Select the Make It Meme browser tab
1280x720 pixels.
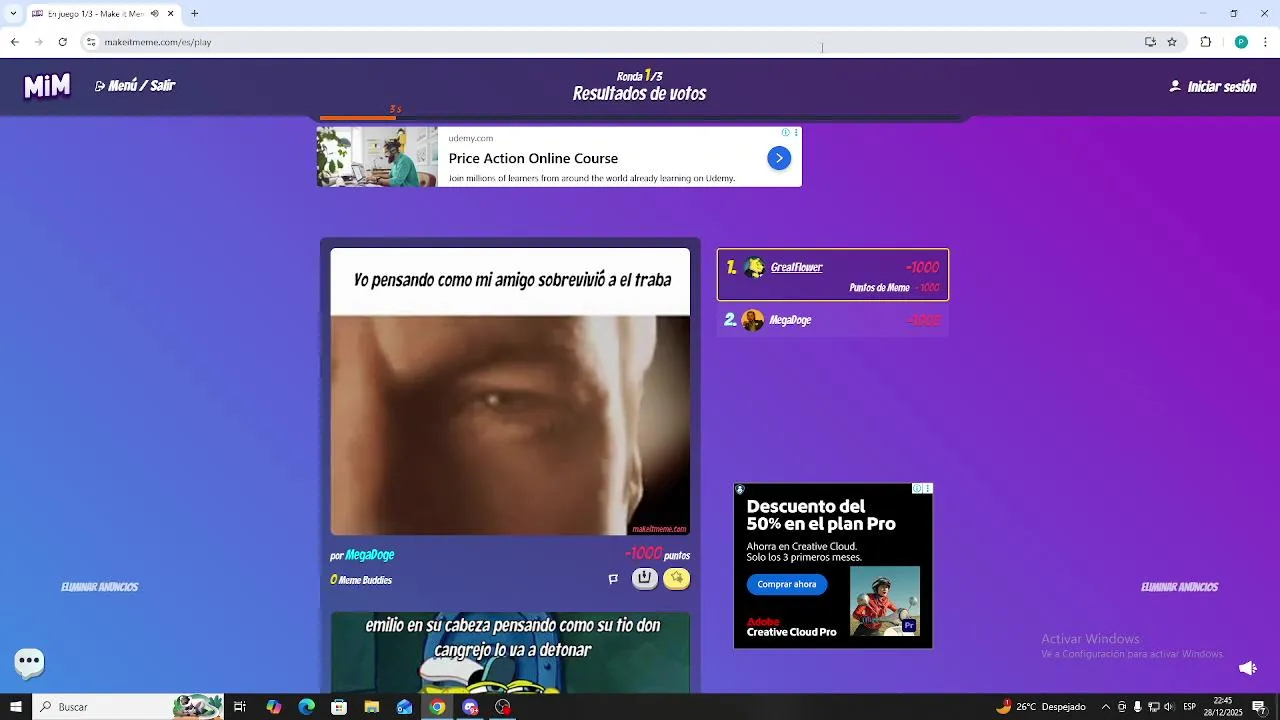(x=103, y=14)
